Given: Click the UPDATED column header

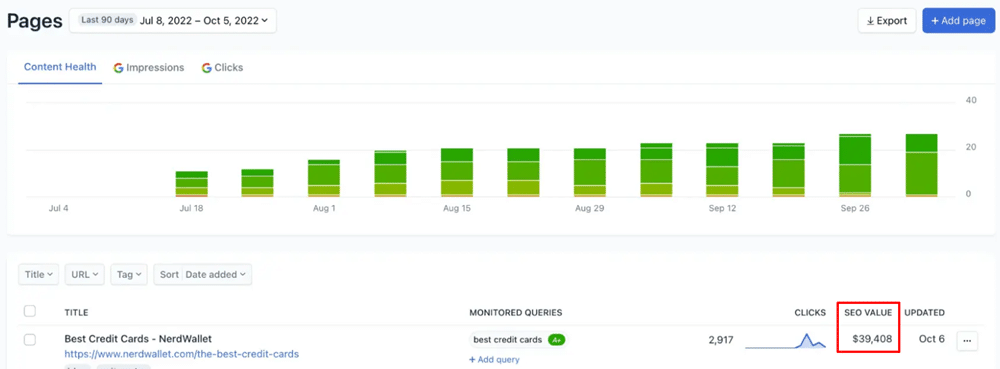Looking at the screenshot, I should pyautogui.click(x=924, y=313).
